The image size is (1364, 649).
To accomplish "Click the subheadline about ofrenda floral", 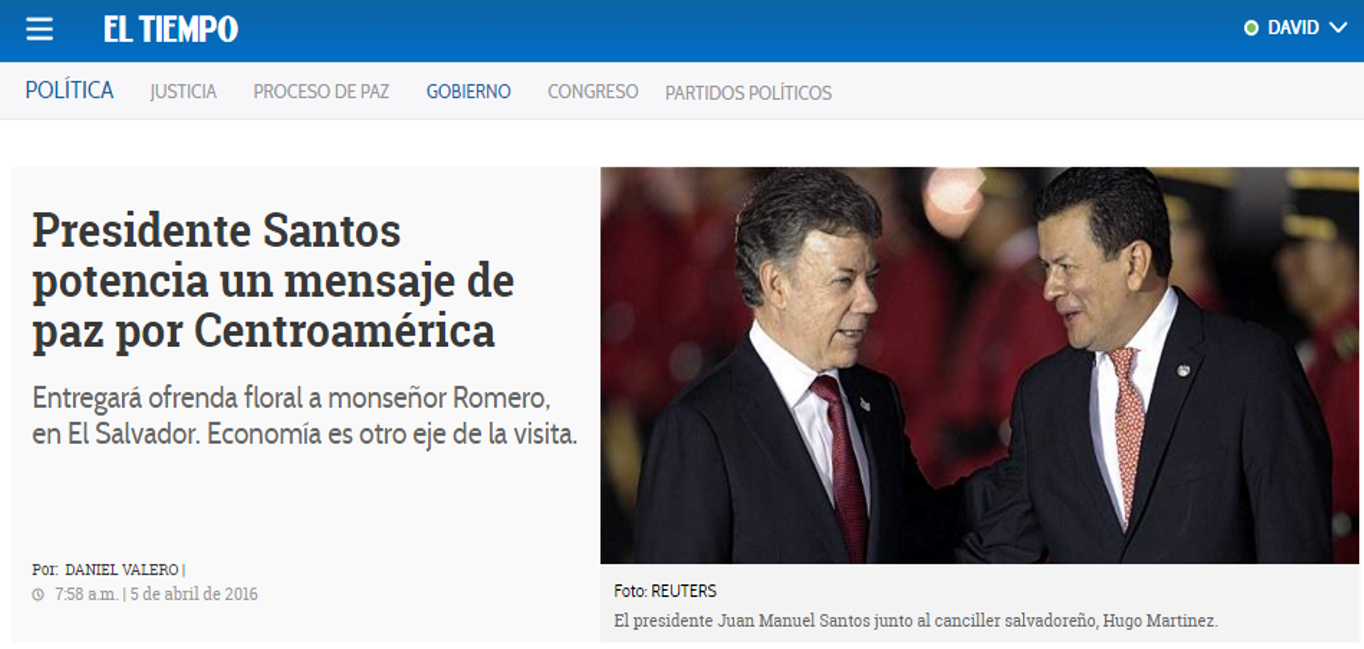I will [x=305, y=416].
